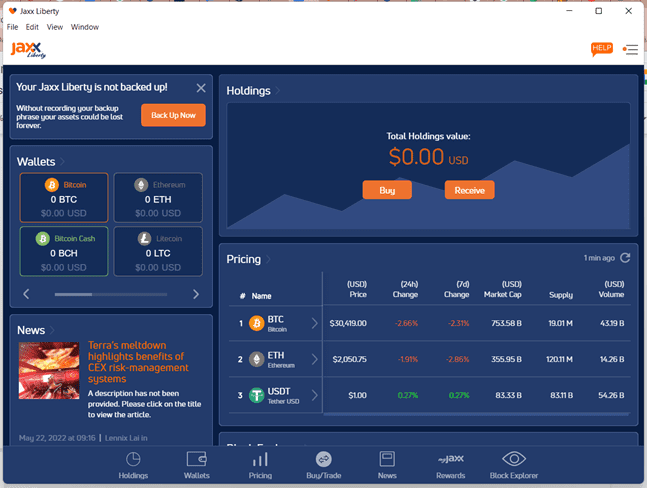Screen dimensions: 647x488
Task: Click the wallets carousel scrollbar
Action: point(111,295)
